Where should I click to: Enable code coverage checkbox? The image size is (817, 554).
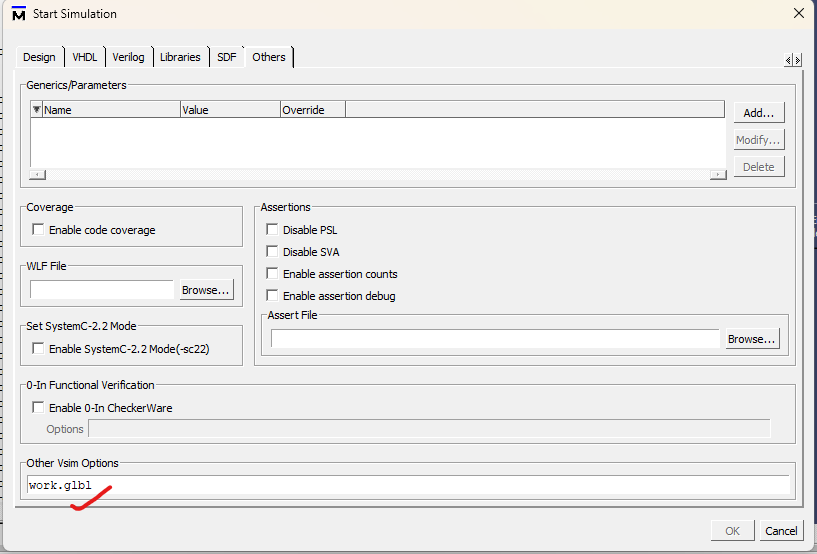point(38,229)
